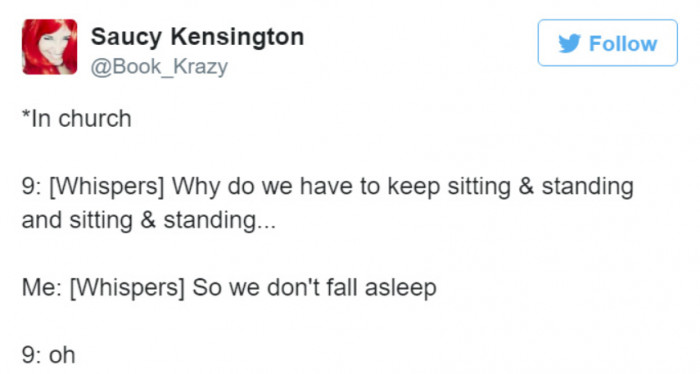Viewport: 700px width, 374px height.
Task: Open Saucy Kensington's profile via display name
Action: click(x=197, y=36)
